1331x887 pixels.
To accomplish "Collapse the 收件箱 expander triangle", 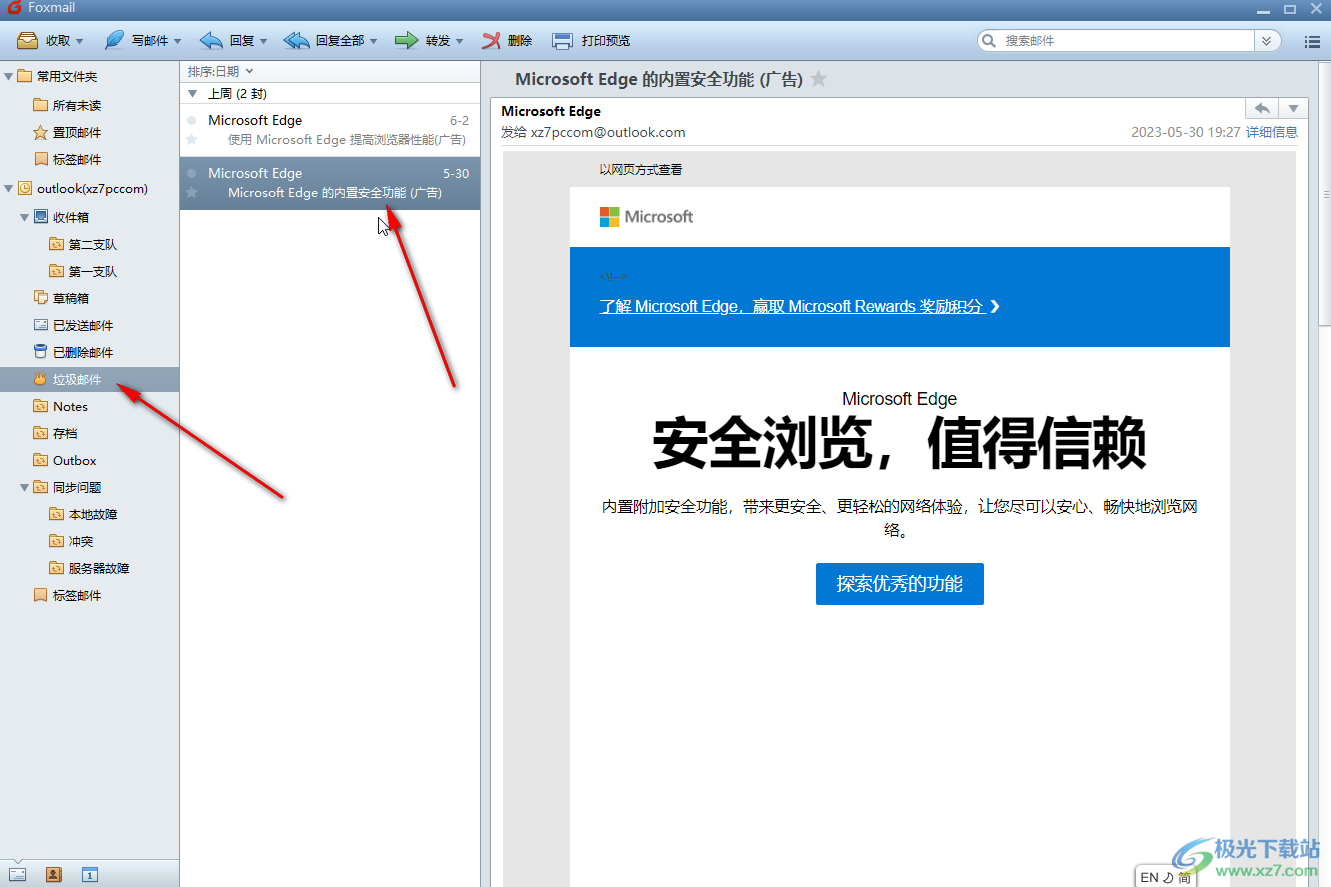I will coord(24,217).
